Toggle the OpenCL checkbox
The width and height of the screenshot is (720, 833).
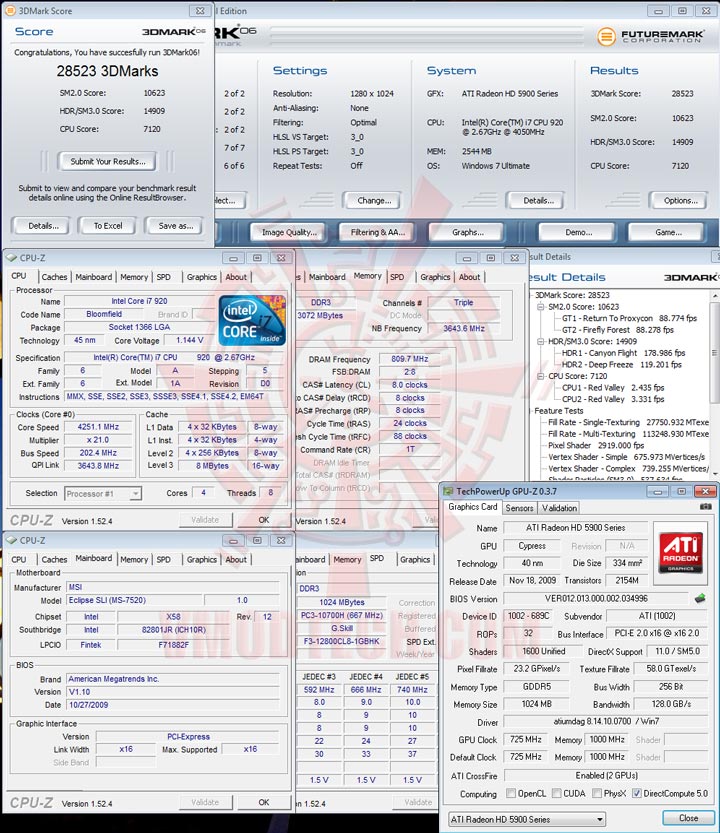[511, 793]
